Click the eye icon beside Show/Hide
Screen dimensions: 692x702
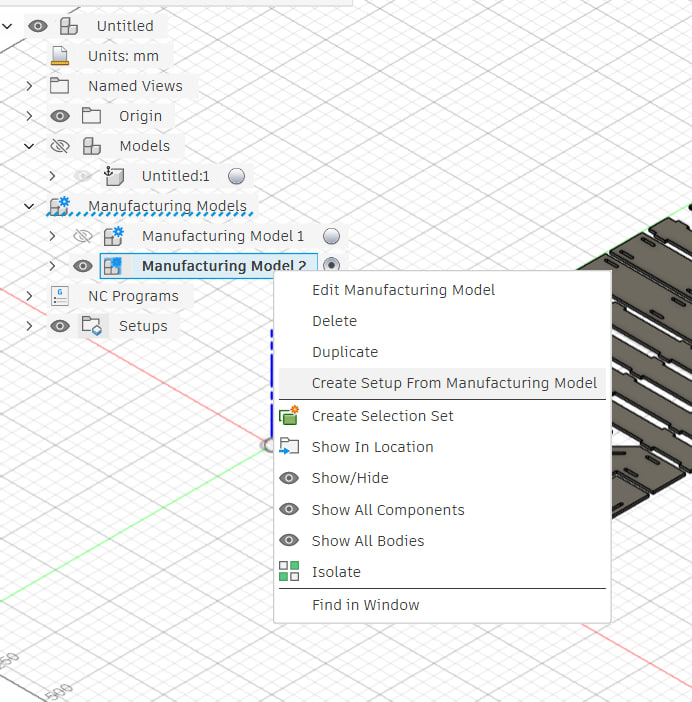(x=289, y=478)
